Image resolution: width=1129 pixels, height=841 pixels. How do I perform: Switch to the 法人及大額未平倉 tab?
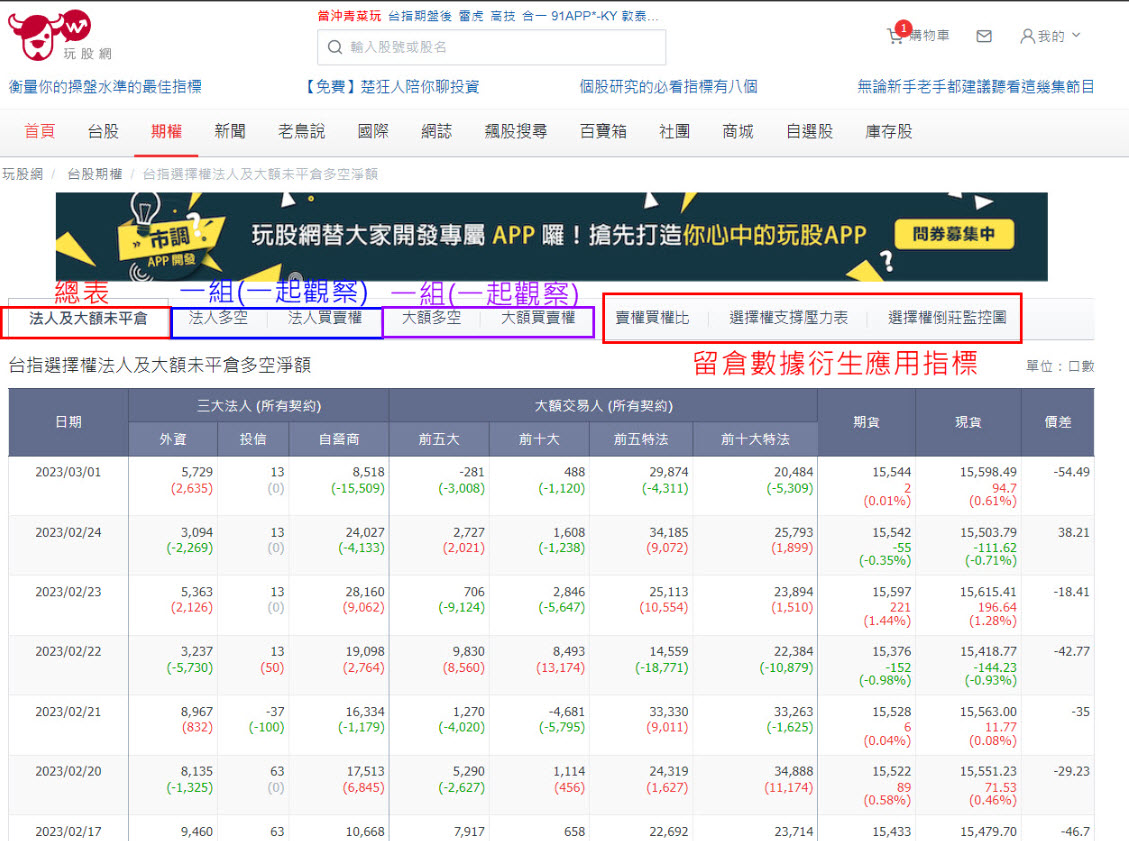[x=87, y=322]
